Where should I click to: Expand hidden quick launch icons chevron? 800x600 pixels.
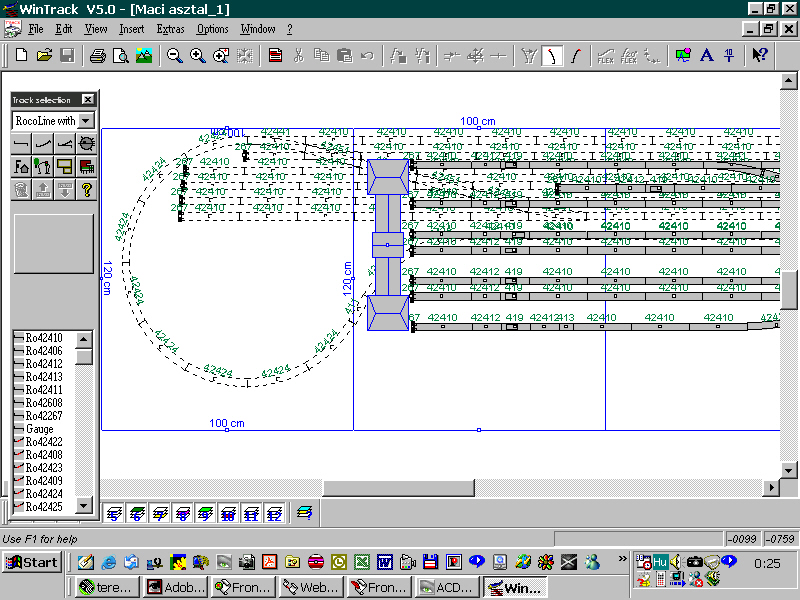tap(622, 558)
